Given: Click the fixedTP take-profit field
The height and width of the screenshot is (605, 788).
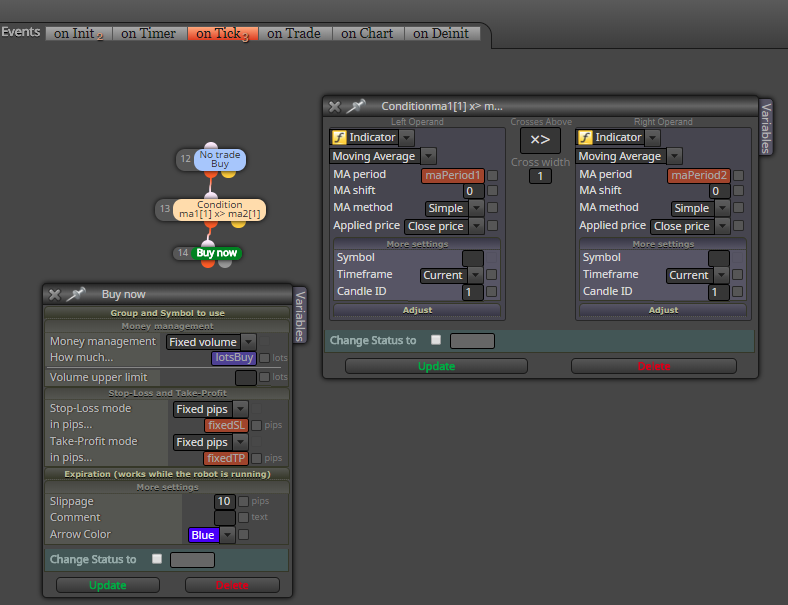Looking at the screenshot, I should click(x=226, y=458).
